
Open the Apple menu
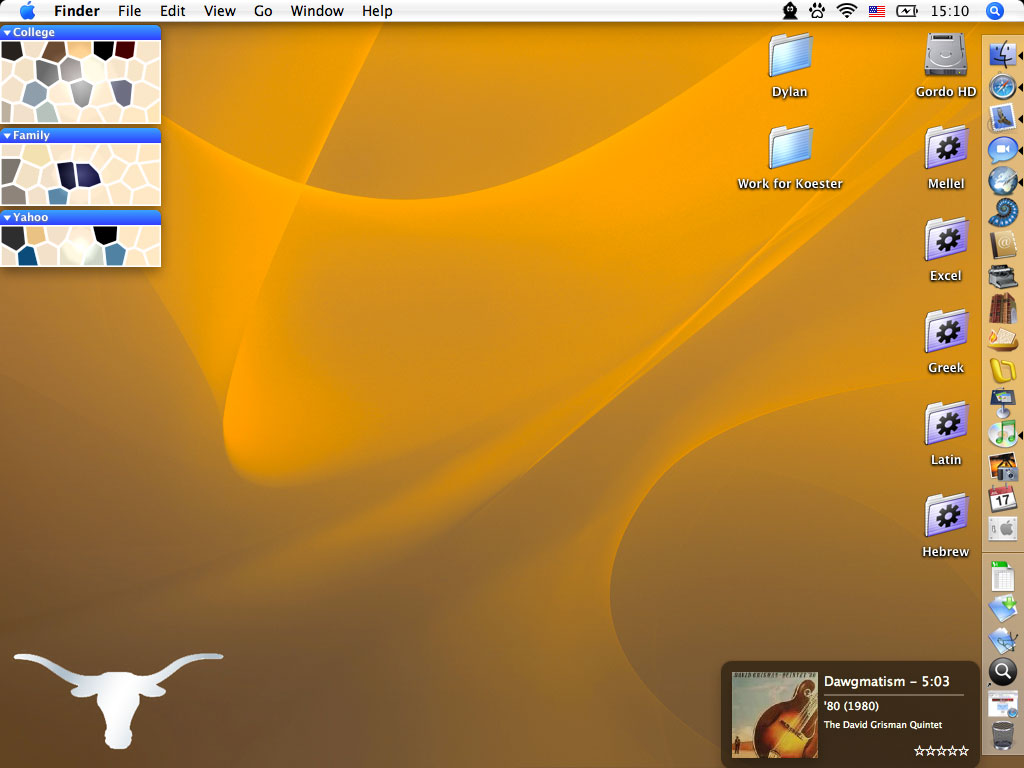pos(27,11)
